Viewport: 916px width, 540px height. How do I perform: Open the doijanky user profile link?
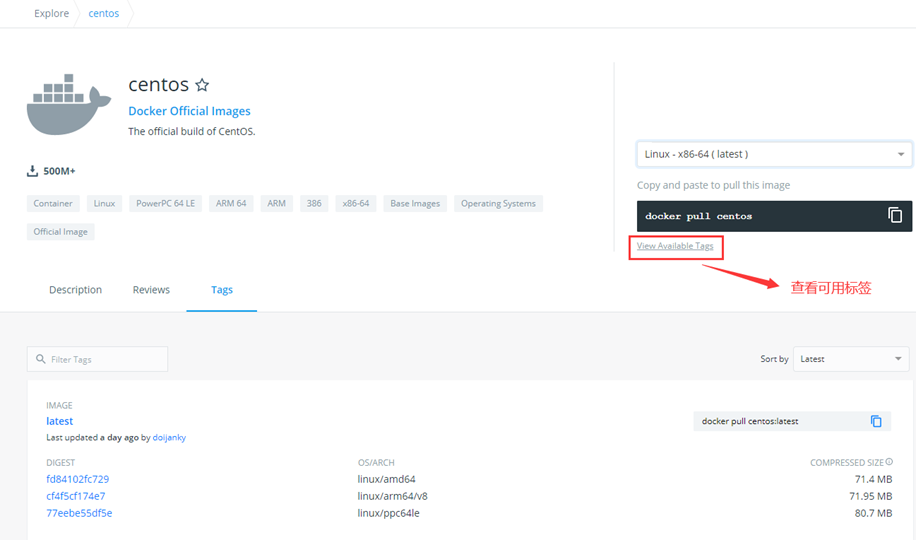169,437
